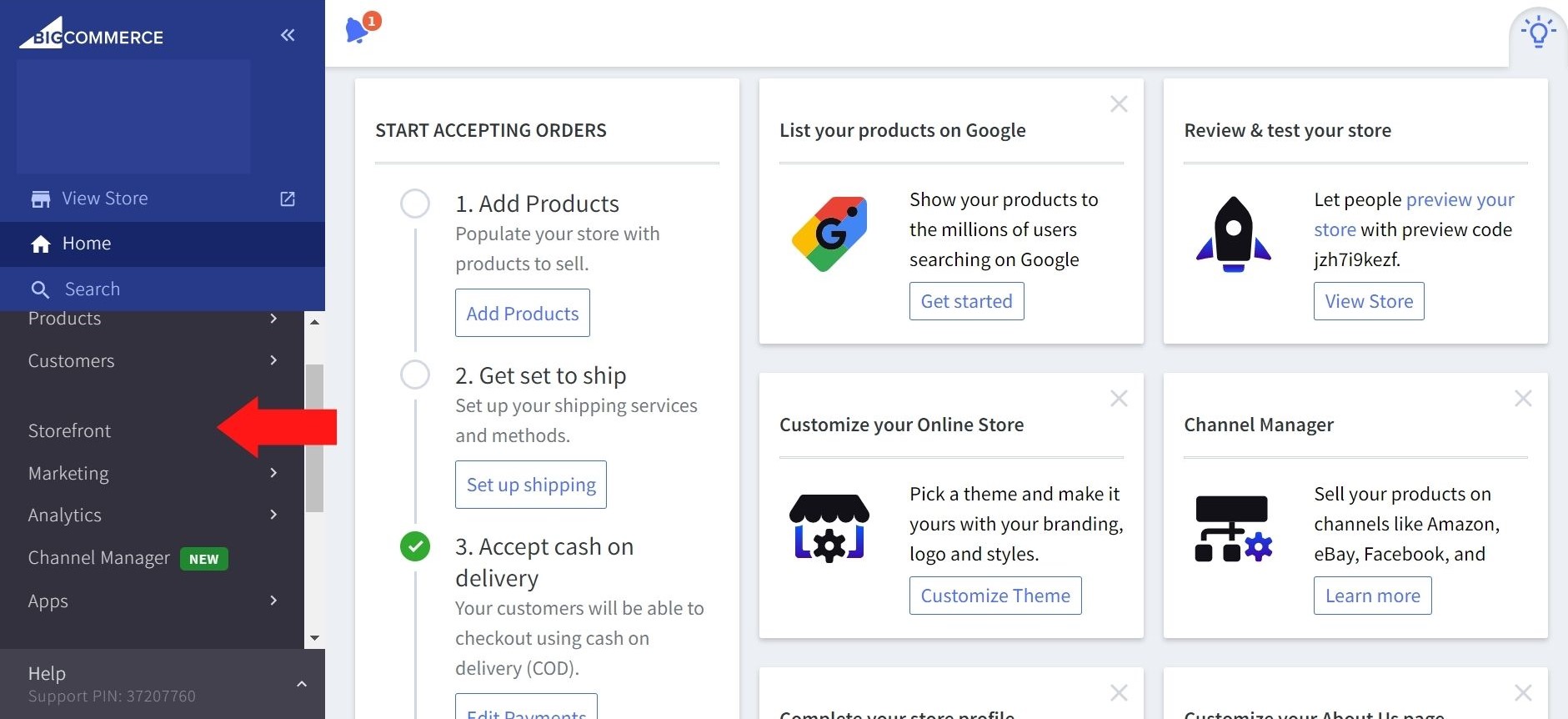Dismiss the List your products on Google card

(1119, 104)
